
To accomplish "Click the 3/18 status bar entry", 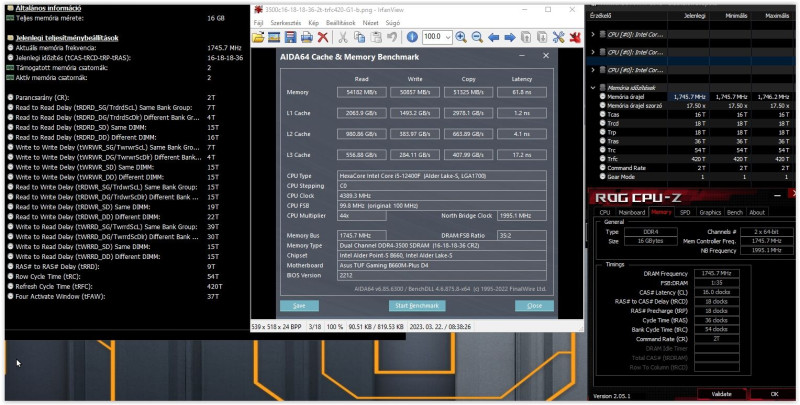I will click(x=315, y=326).
